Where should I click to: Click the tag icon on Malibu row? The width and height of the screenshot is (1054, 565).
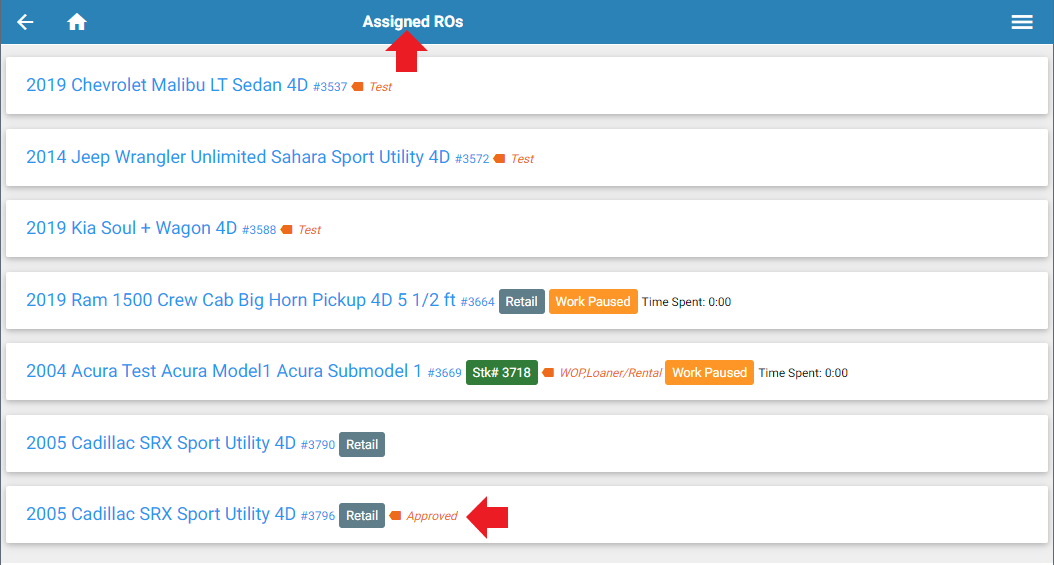358,87
